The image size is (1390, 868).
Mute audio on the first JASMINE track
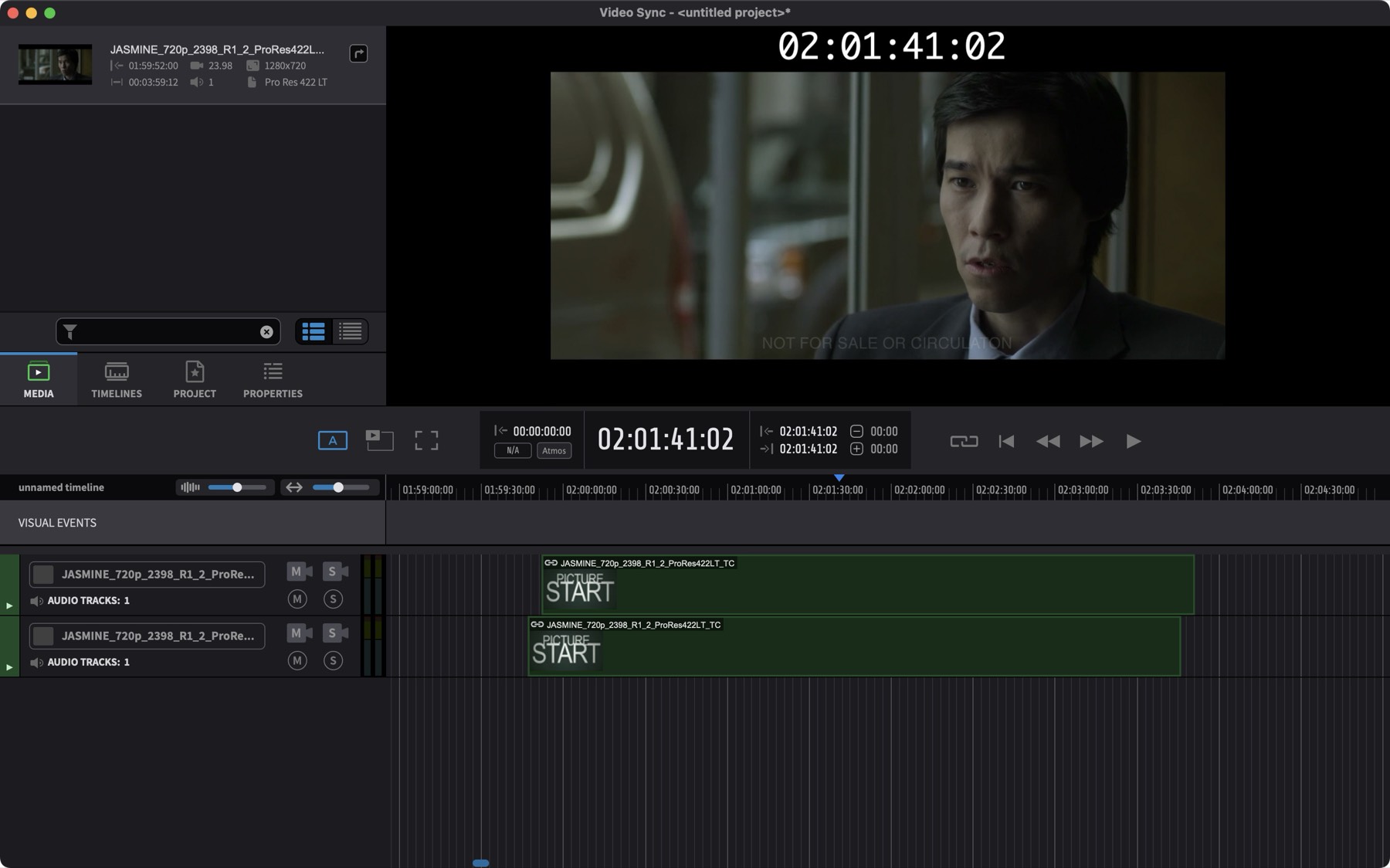point(297,598)
